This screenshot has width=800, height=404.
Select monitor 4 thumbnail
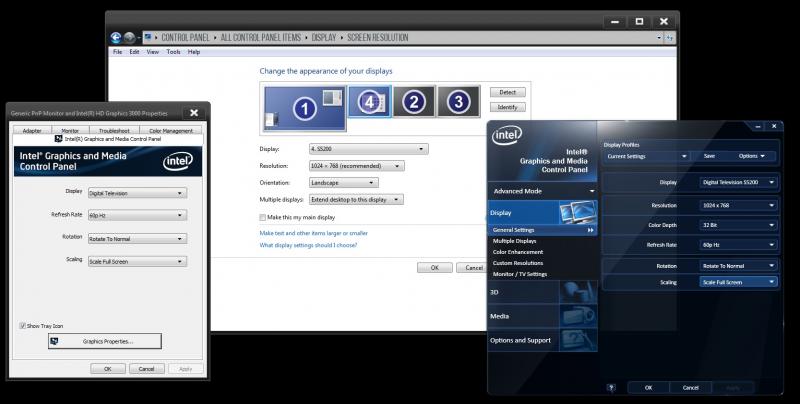pos(369,102)
